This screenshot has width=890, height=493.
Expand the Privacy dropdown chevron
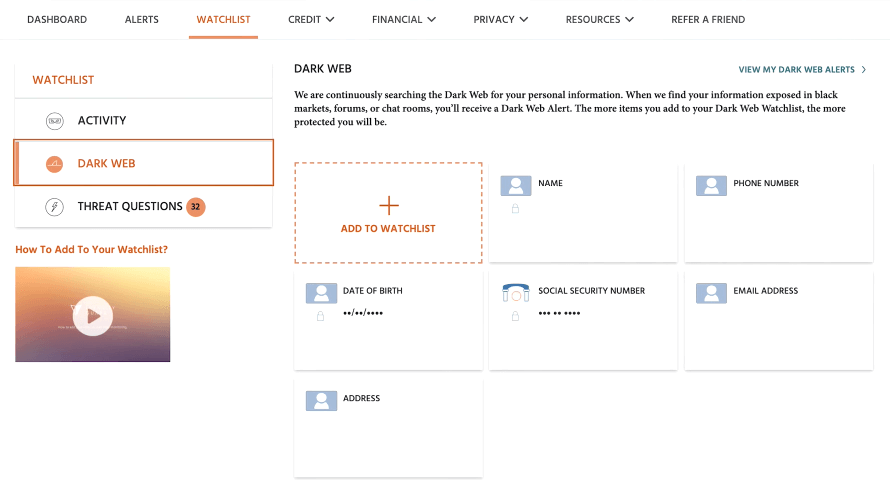(x=523, y=19)
